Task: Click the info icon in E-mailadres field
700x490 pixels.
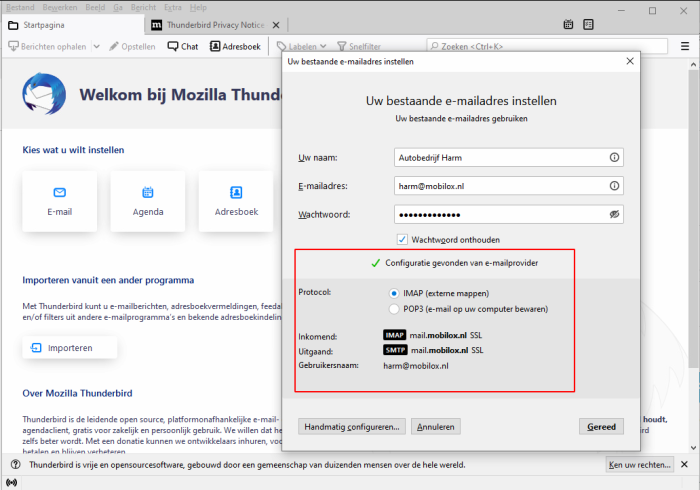Action: click(614, 186)
